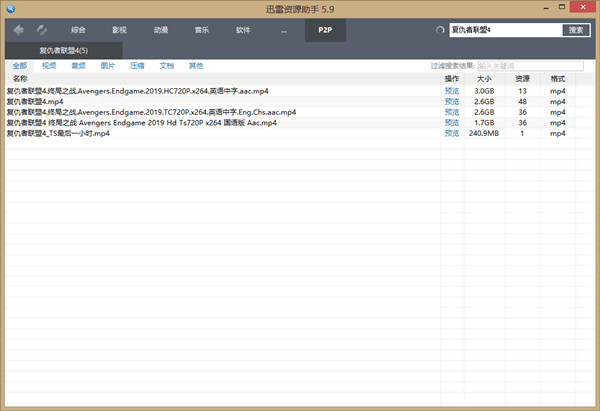600x411 pixels.
Task: Click the refresh icon in the nav bar
Action: point(41,30)
